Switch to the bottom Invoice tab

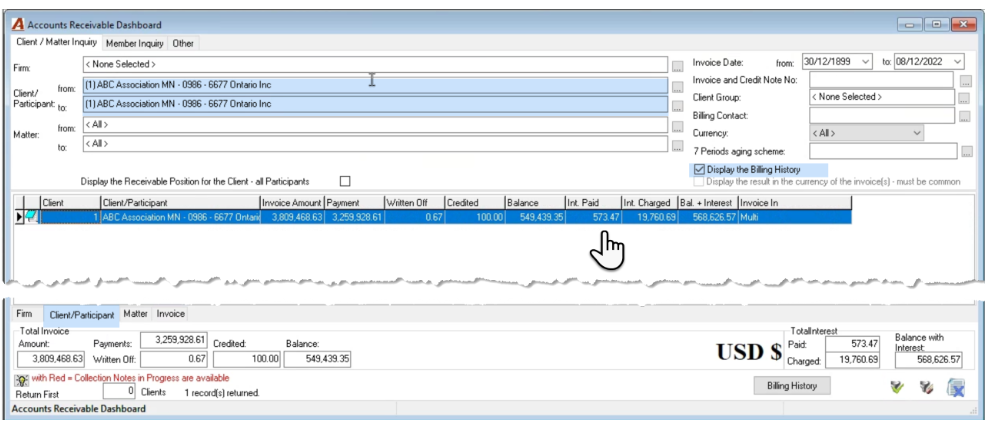pyautogui.click(x=170, y=314)
